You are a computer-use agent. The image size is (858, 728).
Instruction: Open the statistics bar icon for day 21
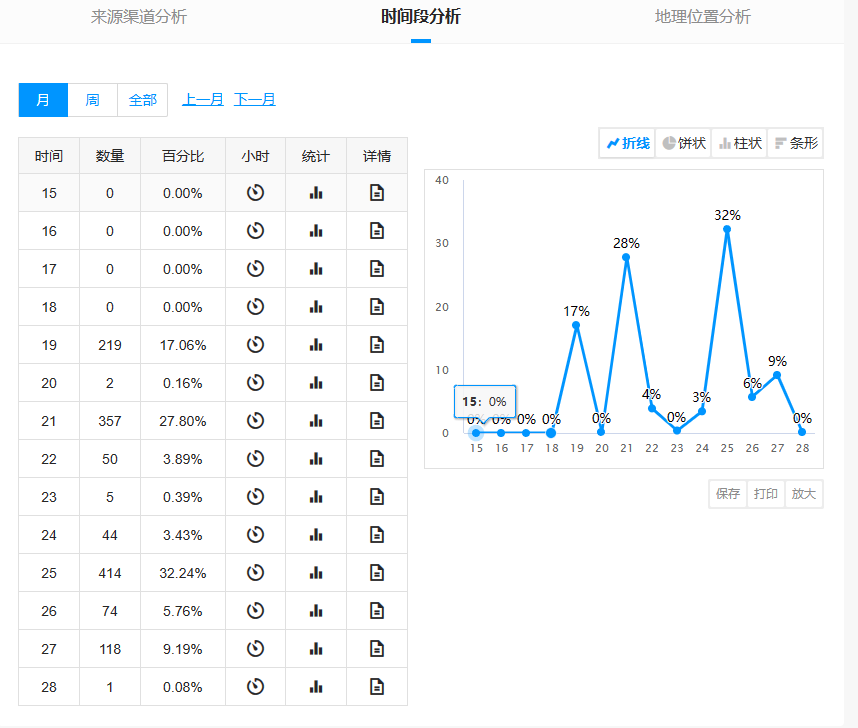pos(316,421)
